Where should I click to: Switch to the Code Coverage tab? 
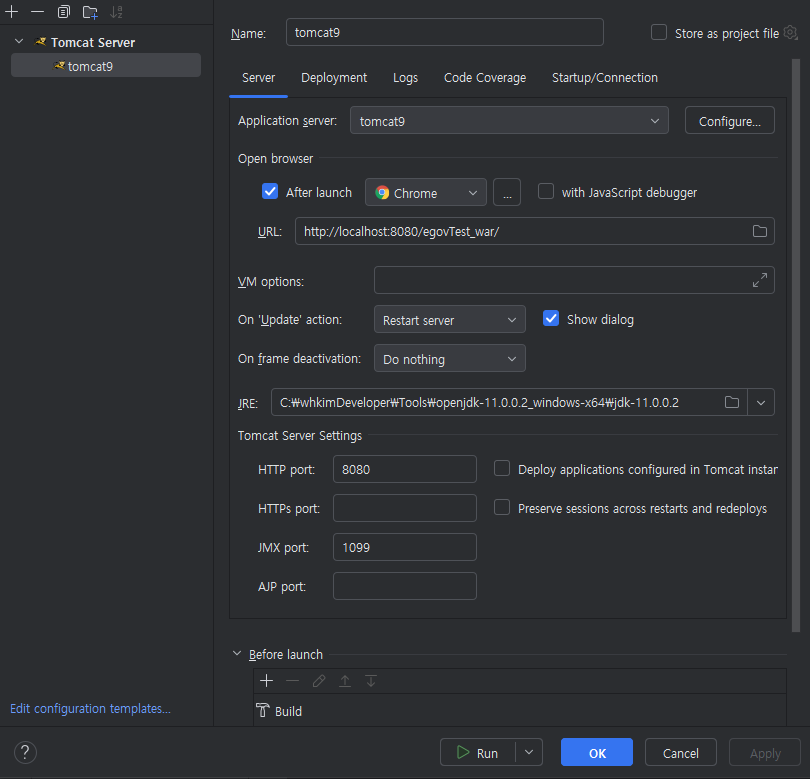[x=485, y=77]
